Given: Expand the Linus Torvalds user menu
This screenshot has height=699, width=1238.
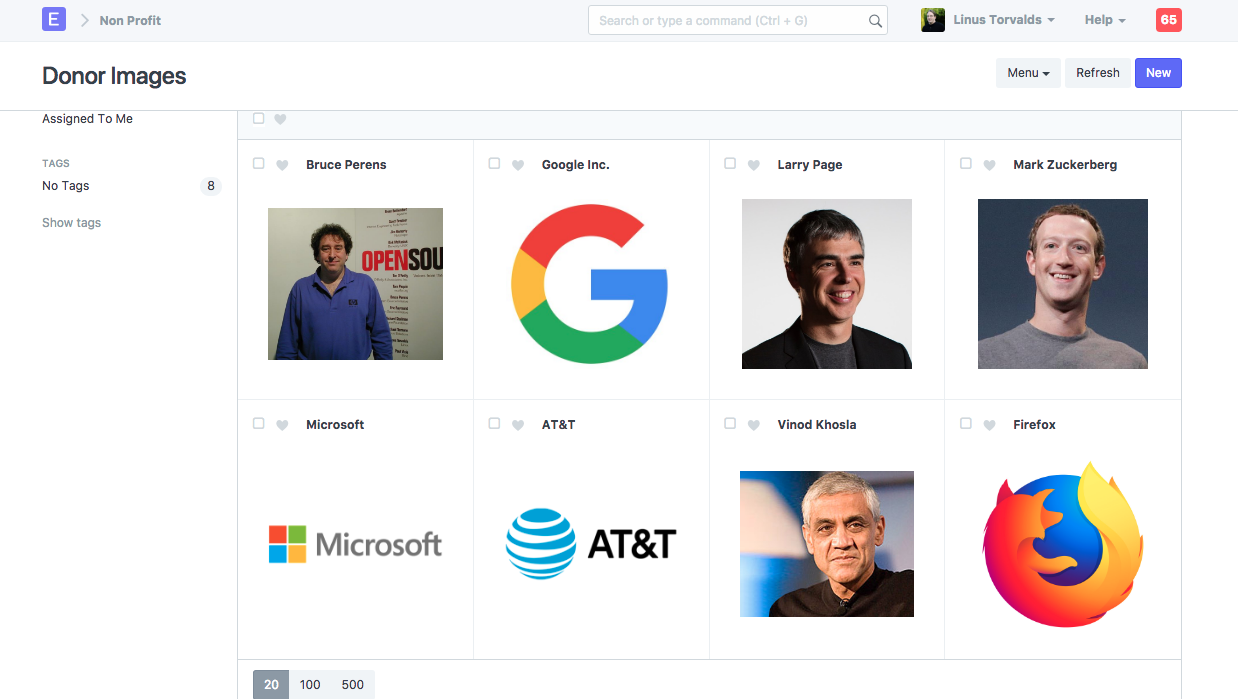Looking at the screenshot, I should point(1004,20).
